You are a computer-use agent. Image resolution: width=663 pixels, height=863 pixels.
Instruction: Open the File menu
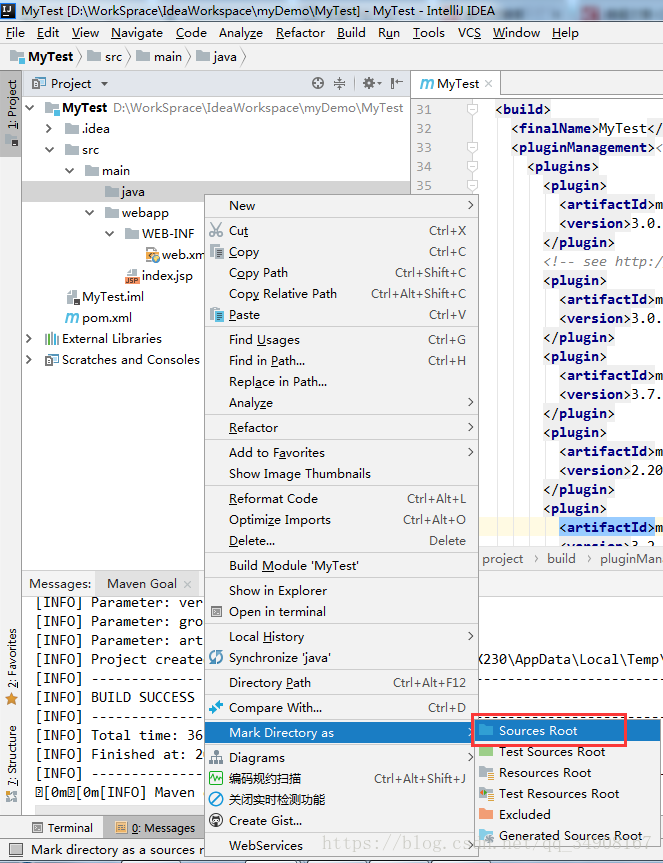click(15, 33)
